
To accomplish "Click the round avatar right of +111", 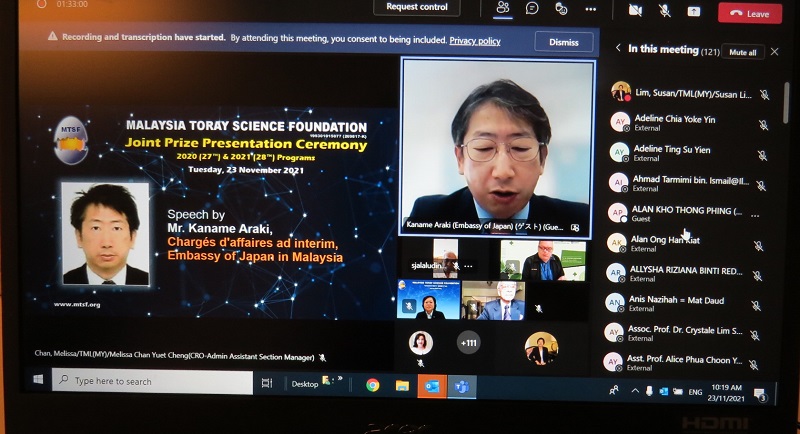I will point(541,348).
